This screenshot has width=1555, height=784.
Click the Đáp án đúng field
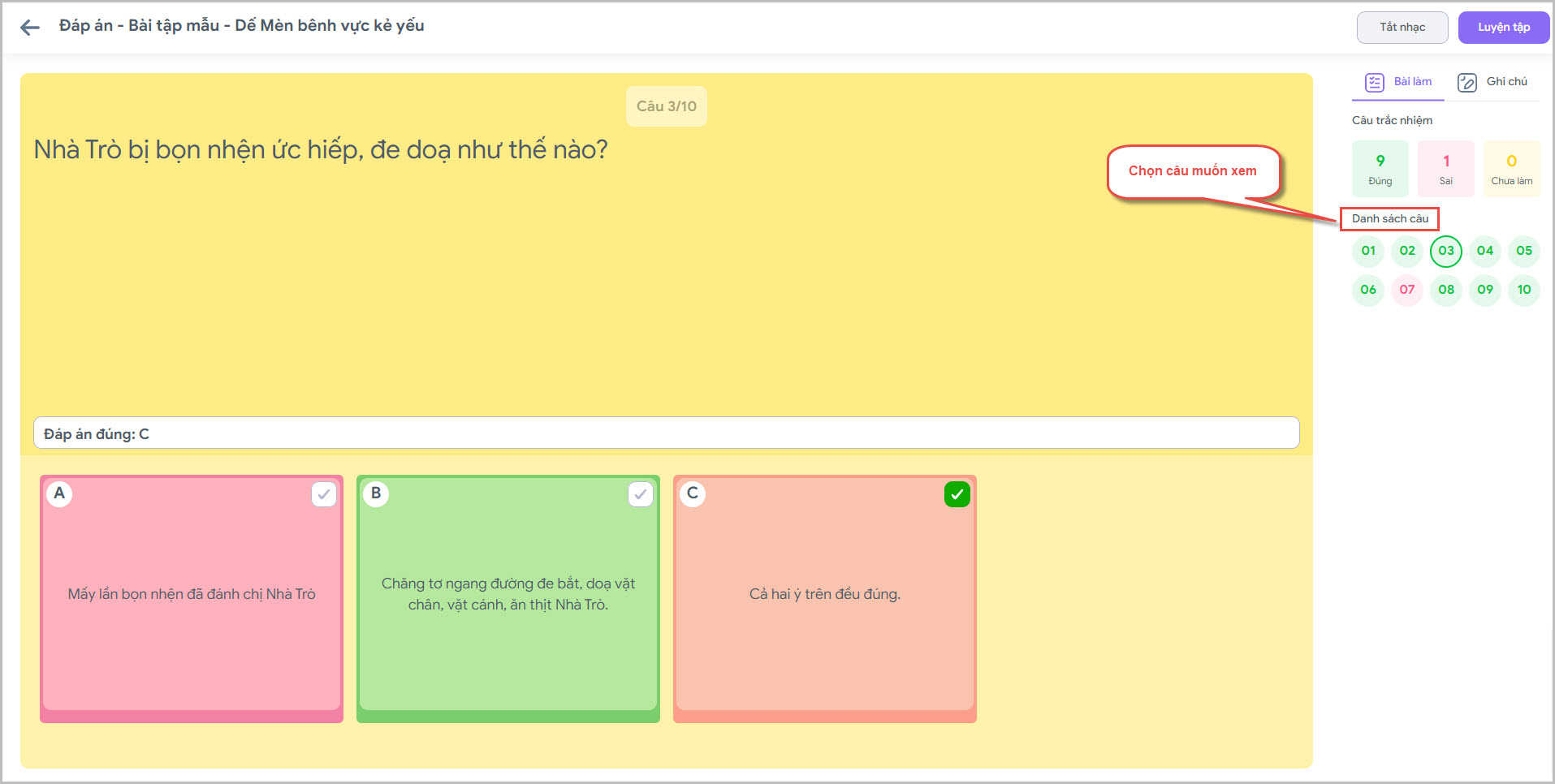[x=666, y=433]
